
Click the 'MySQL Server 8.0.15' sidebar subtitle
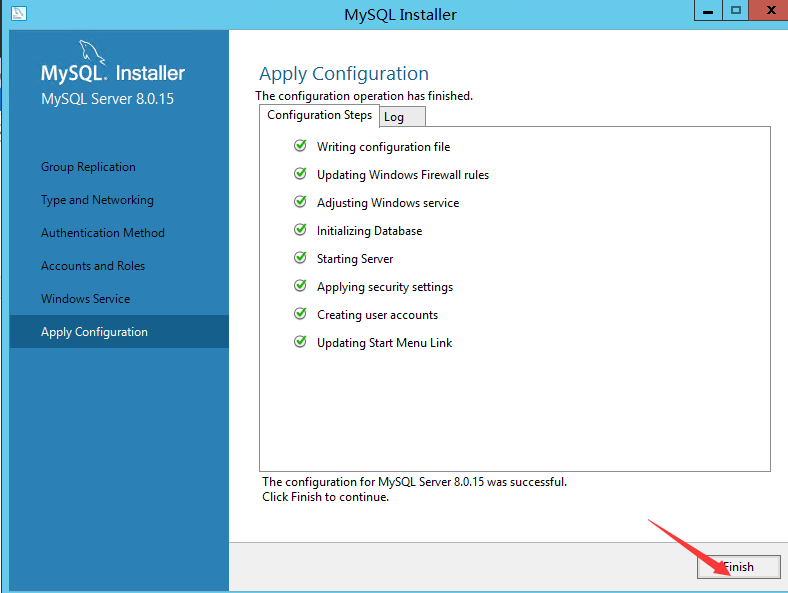click(108, 99)
